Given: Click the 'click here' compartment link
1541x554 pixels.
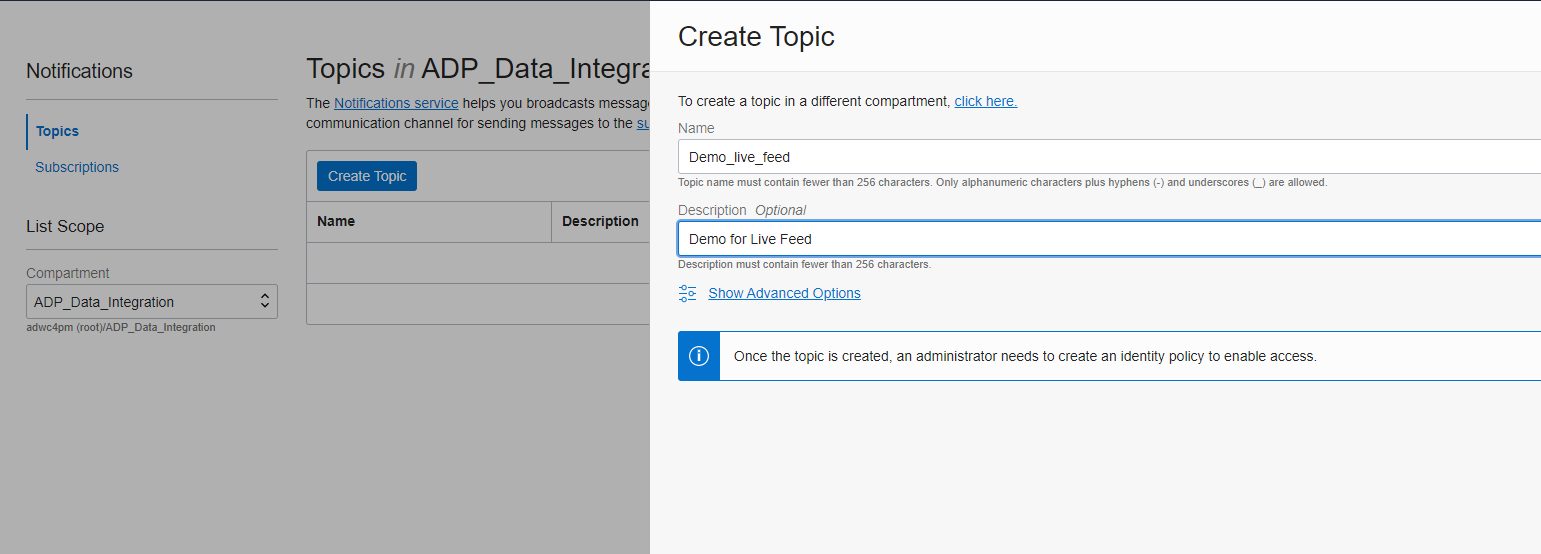Looking at the screenshot, I should (985, 101).
